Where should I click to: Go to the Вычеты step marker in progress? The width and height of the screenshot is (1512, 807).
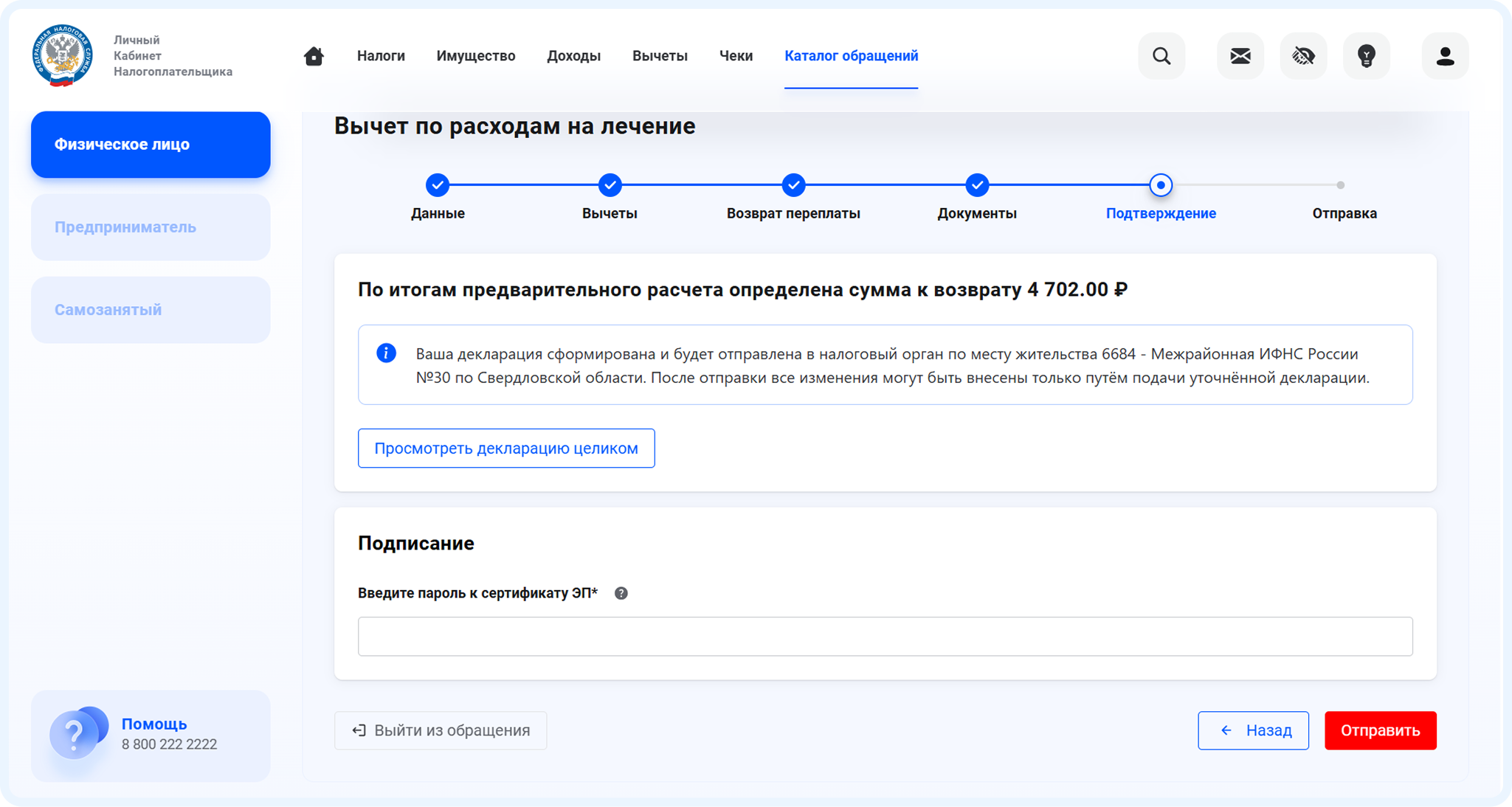point(610,185)
